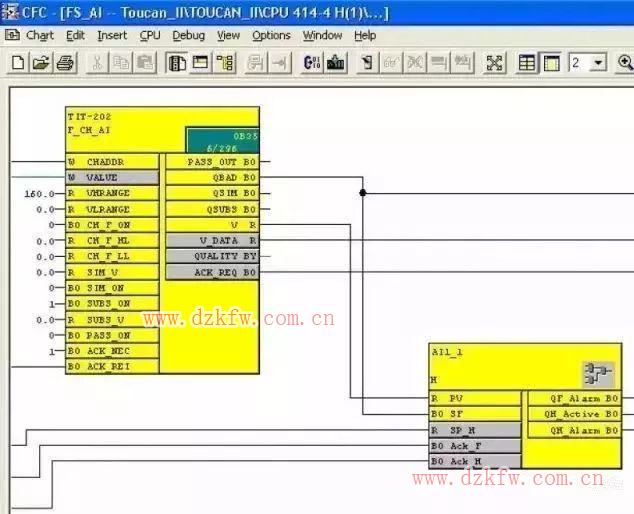The width and height of the screenshot is (634, 514).
Task: Toggle the block Catalog icon
Action: 177,63
